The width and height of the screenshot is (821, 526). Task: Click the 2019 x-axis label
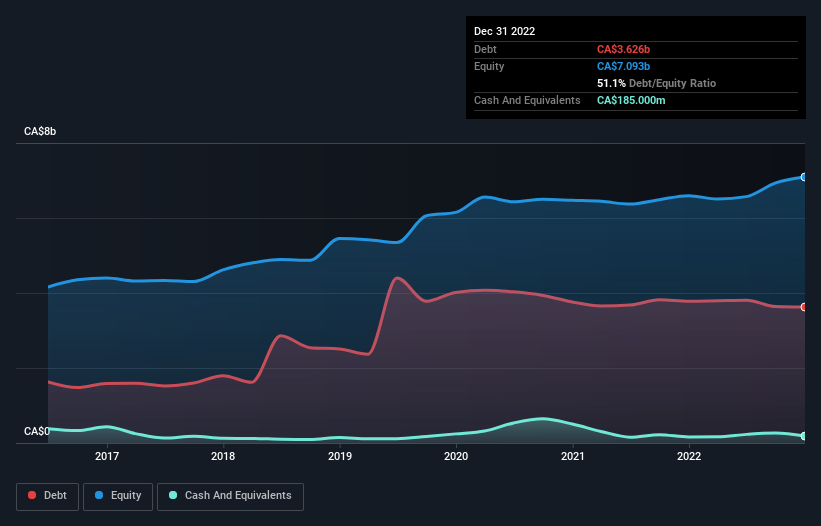coord(340,456)
